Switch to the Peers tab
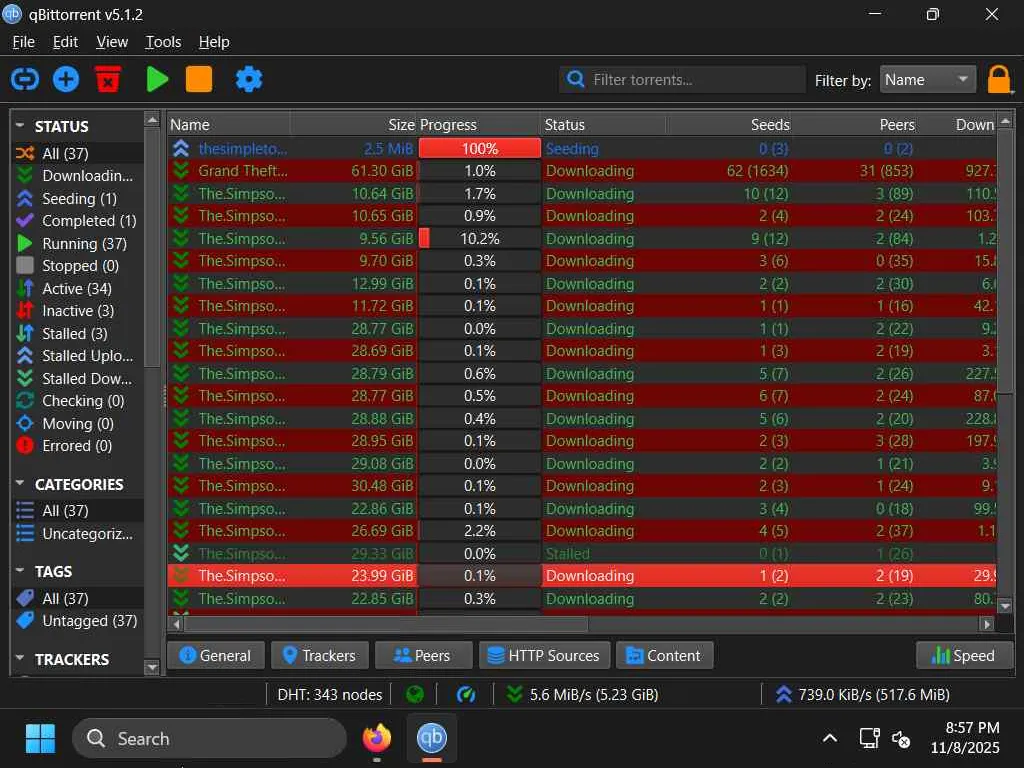This screenshot has width=1024, height=768. point(423,656)
